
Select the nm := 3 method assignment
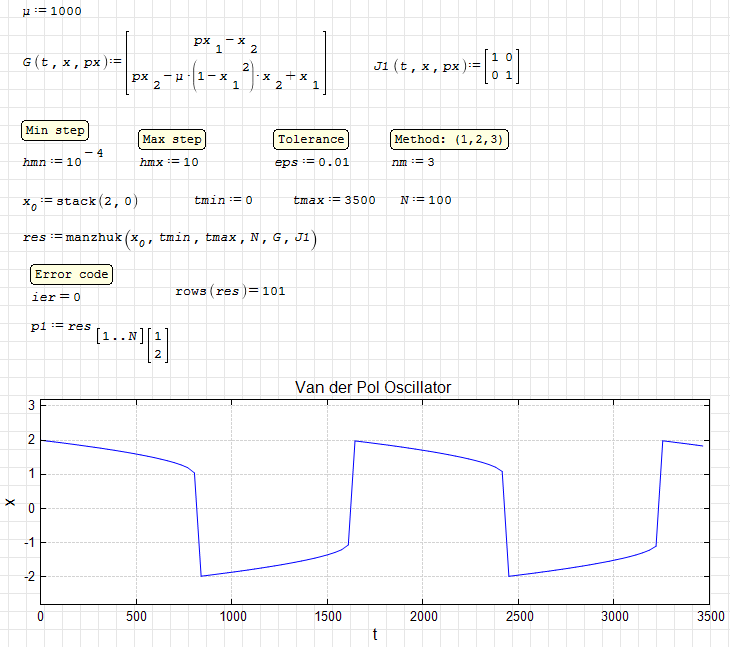(413, 162)
